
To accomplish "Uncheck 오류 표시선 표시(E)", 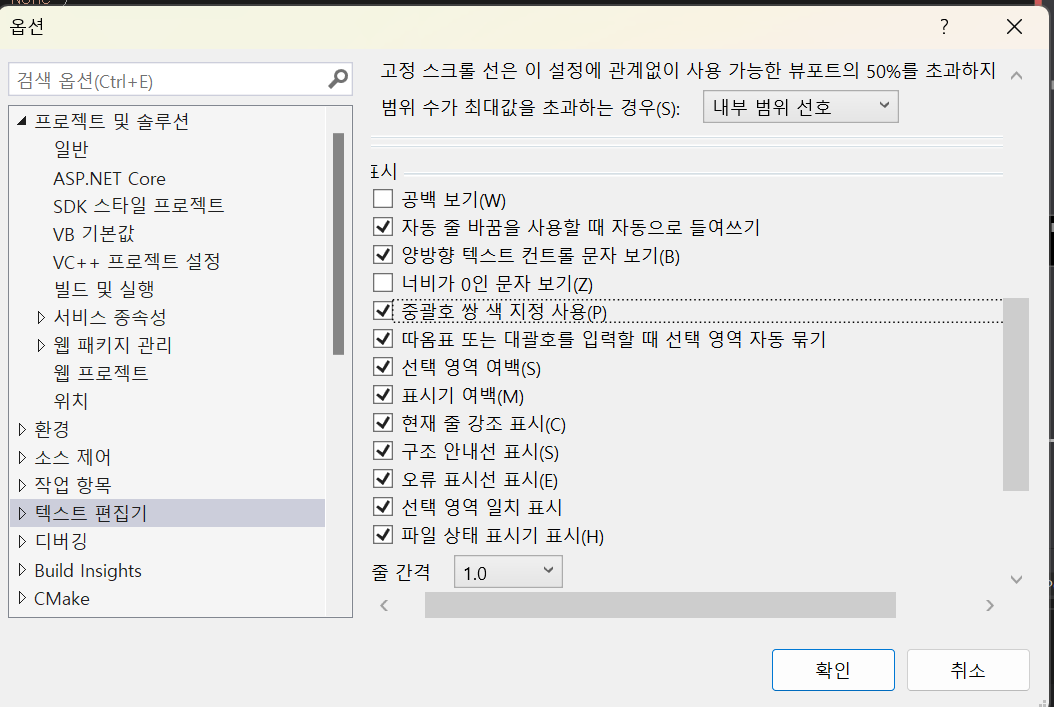I will [382, 478].
